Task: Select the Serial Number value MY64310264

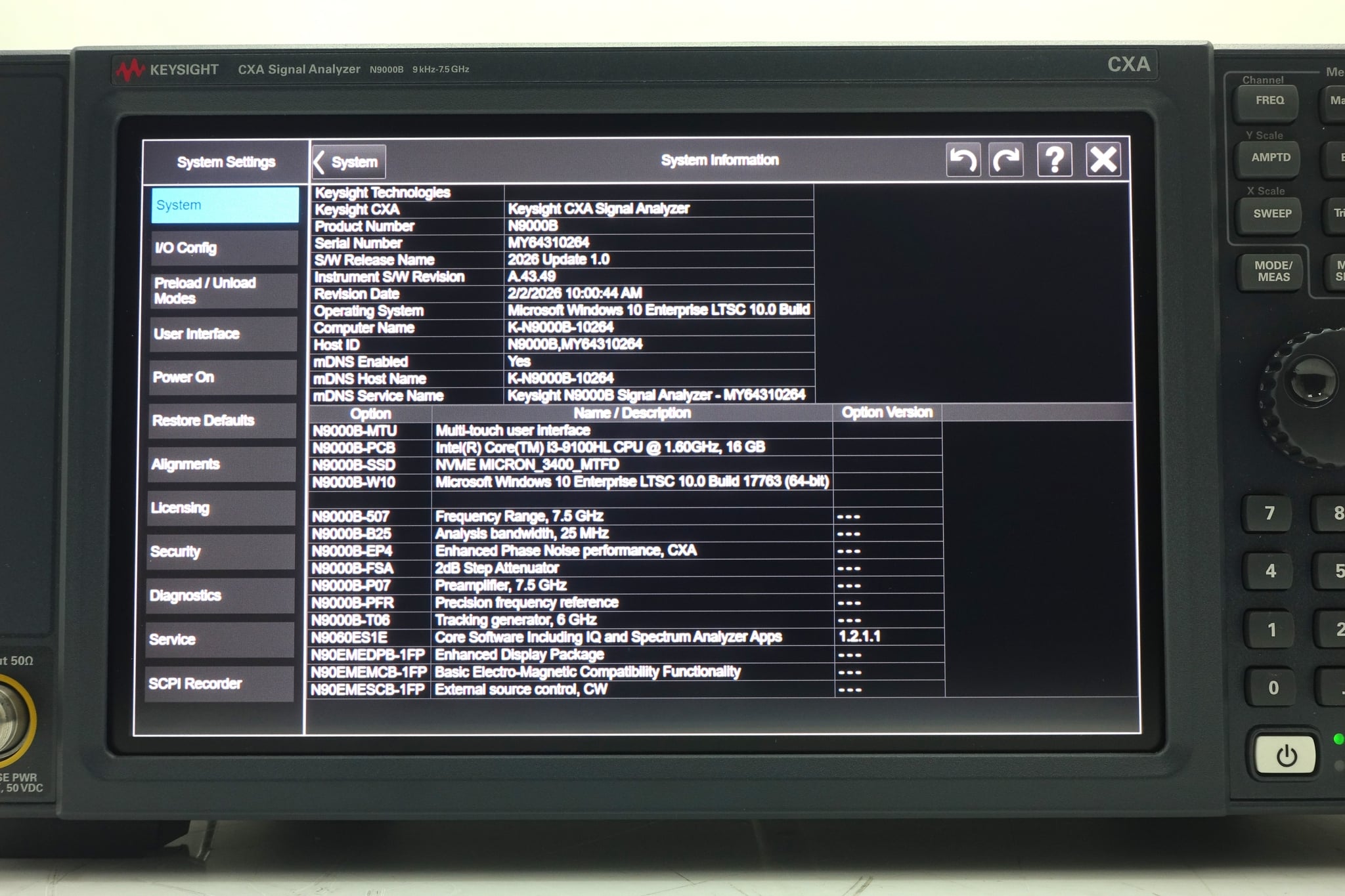Action: pos(548,243)
